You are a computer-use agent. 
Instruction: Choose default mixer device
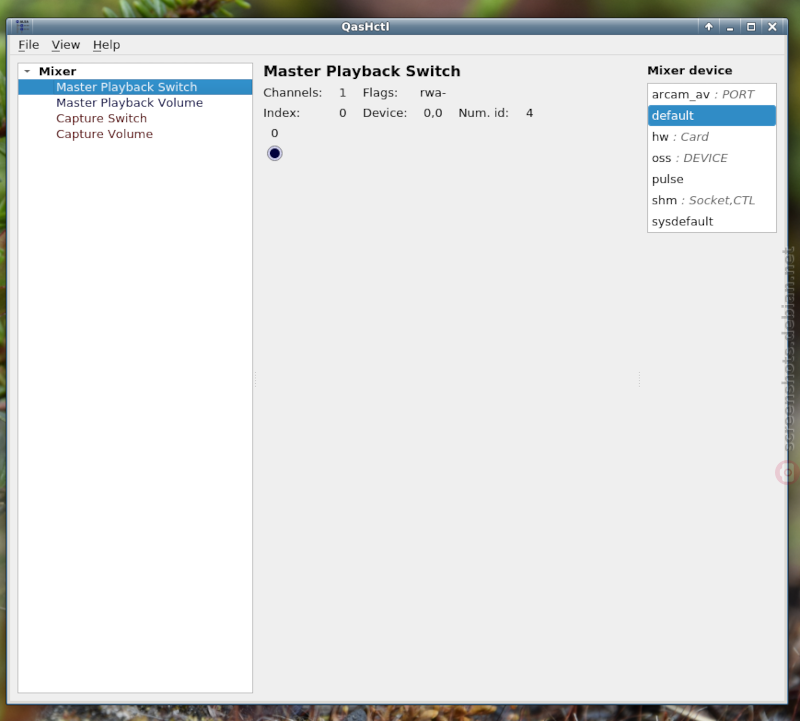click(712, 116)
